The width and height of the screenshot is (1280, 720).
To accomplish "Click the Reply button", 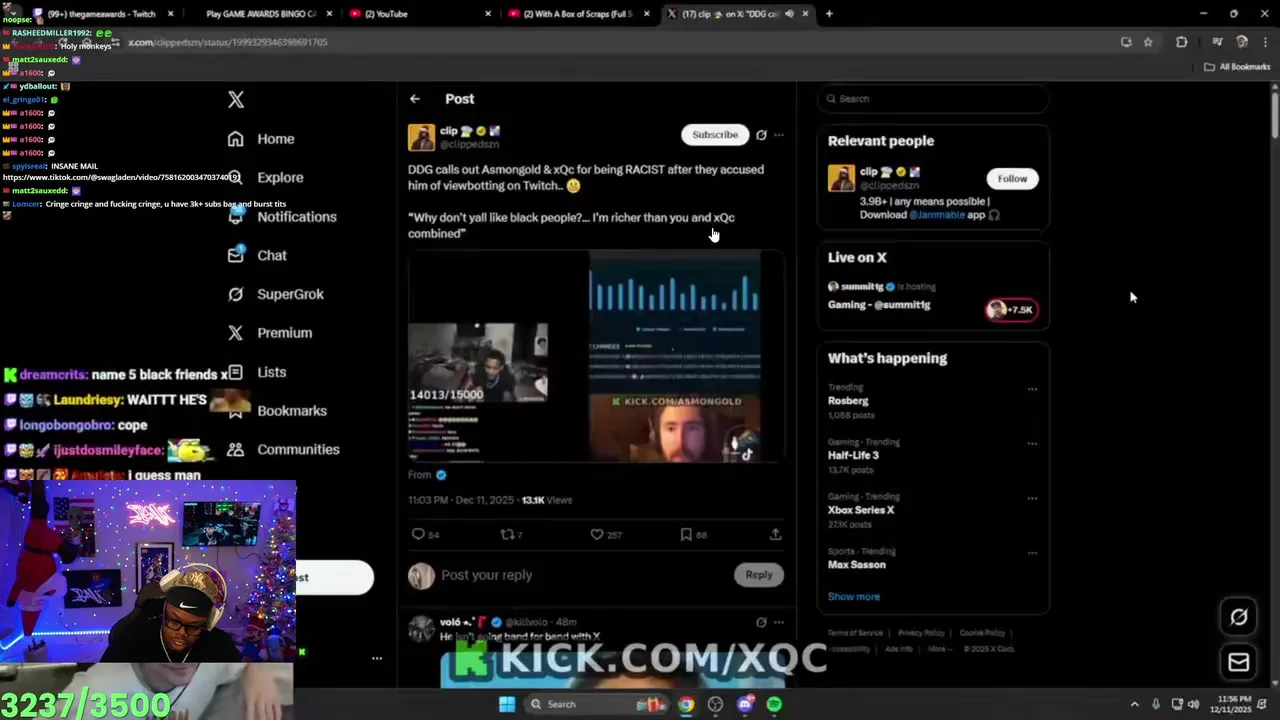I will (759, 575).
